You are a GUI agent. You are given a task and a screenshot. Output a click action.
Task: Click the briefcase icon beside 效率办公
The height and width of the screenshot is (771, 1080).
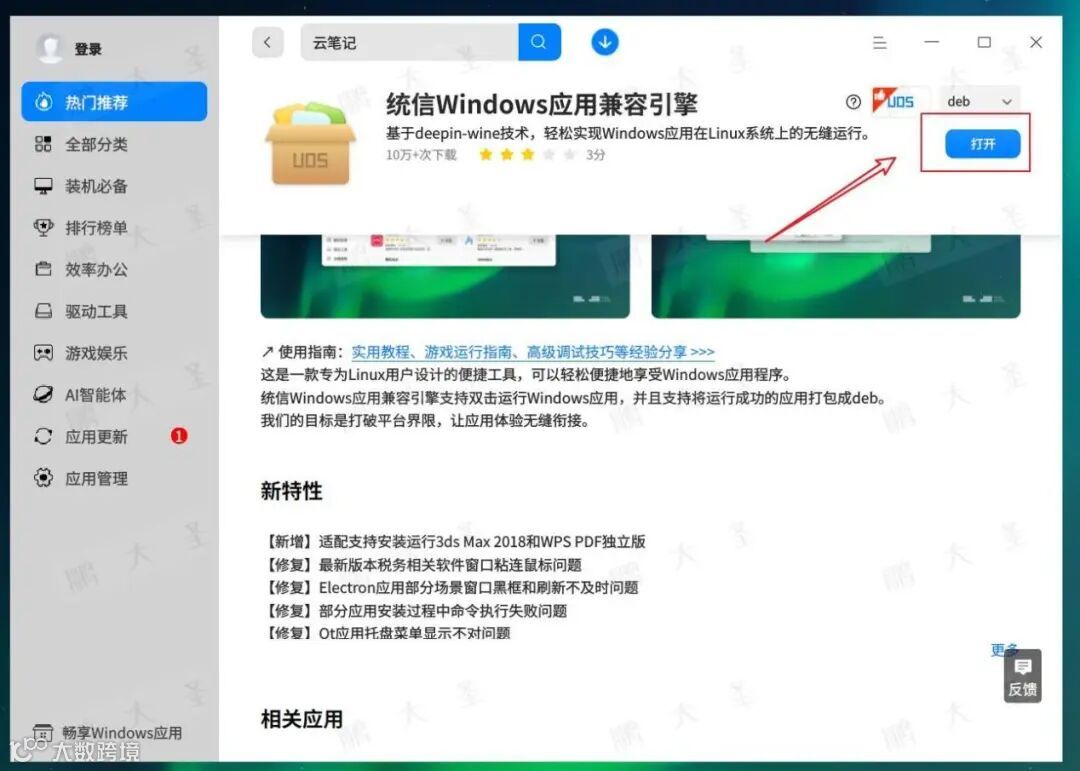(x=43, y=269)
